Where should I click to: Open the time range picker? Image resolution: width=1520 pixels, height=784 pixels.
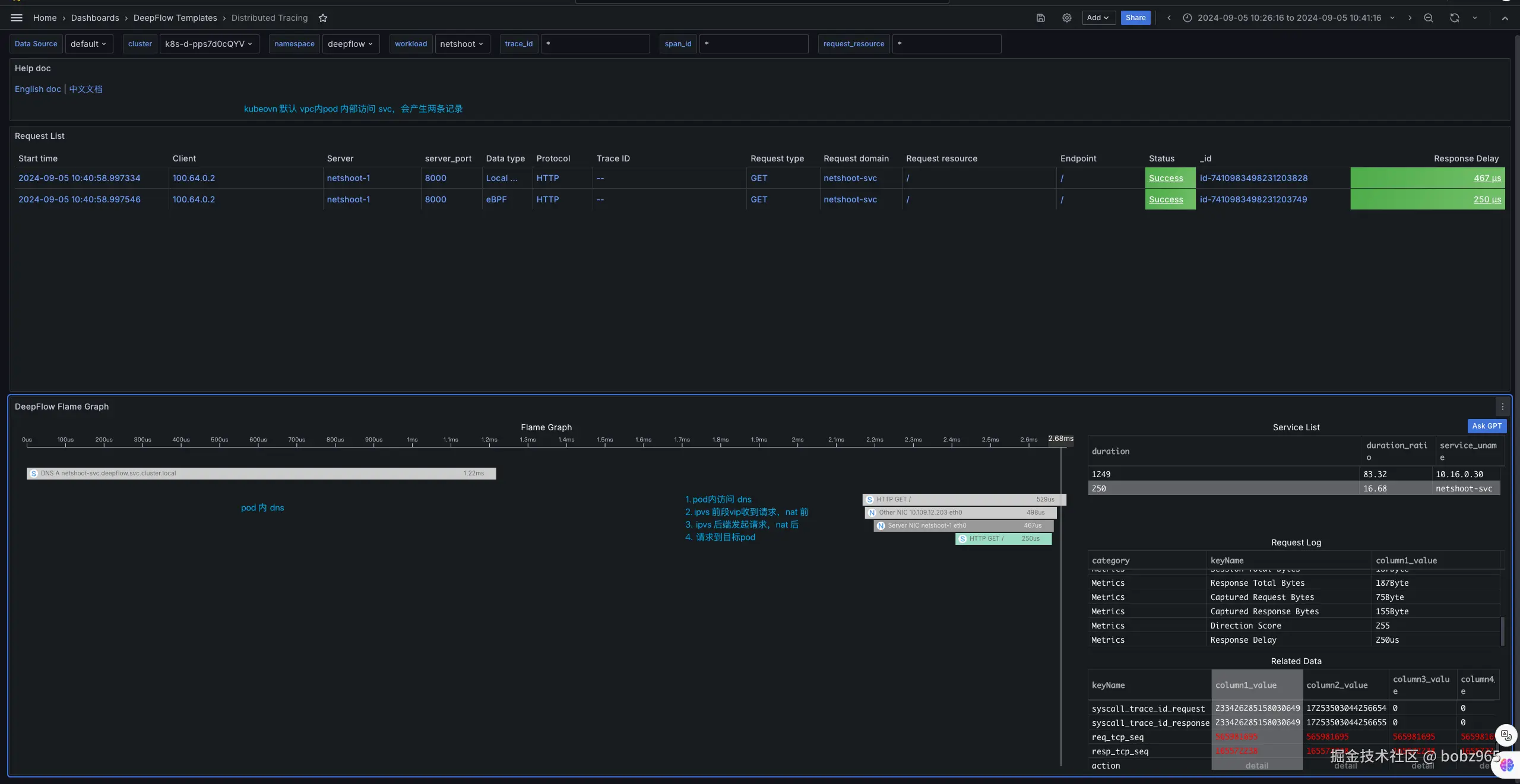1289,18
